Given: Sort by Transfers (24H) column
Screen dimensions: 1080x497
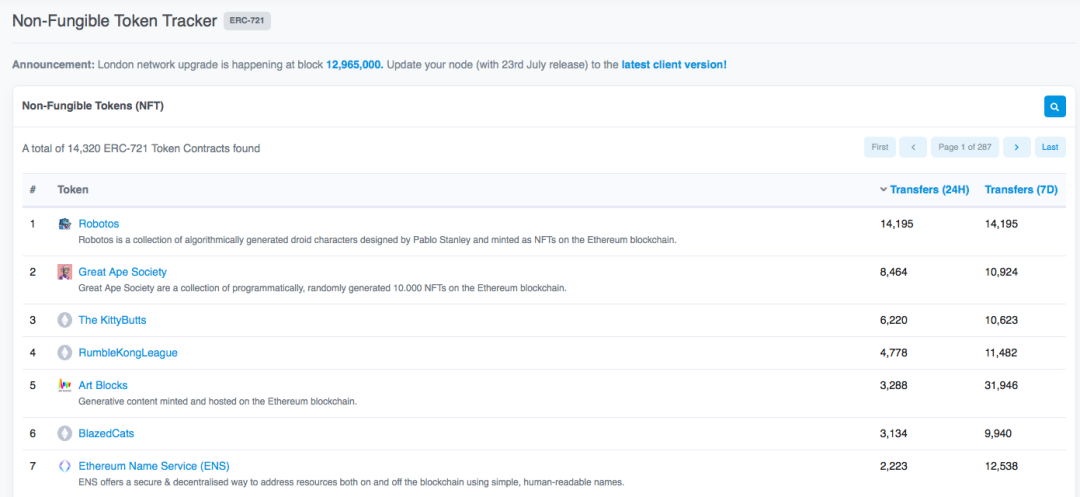Looking at the screenshot, I should [929, 189].
